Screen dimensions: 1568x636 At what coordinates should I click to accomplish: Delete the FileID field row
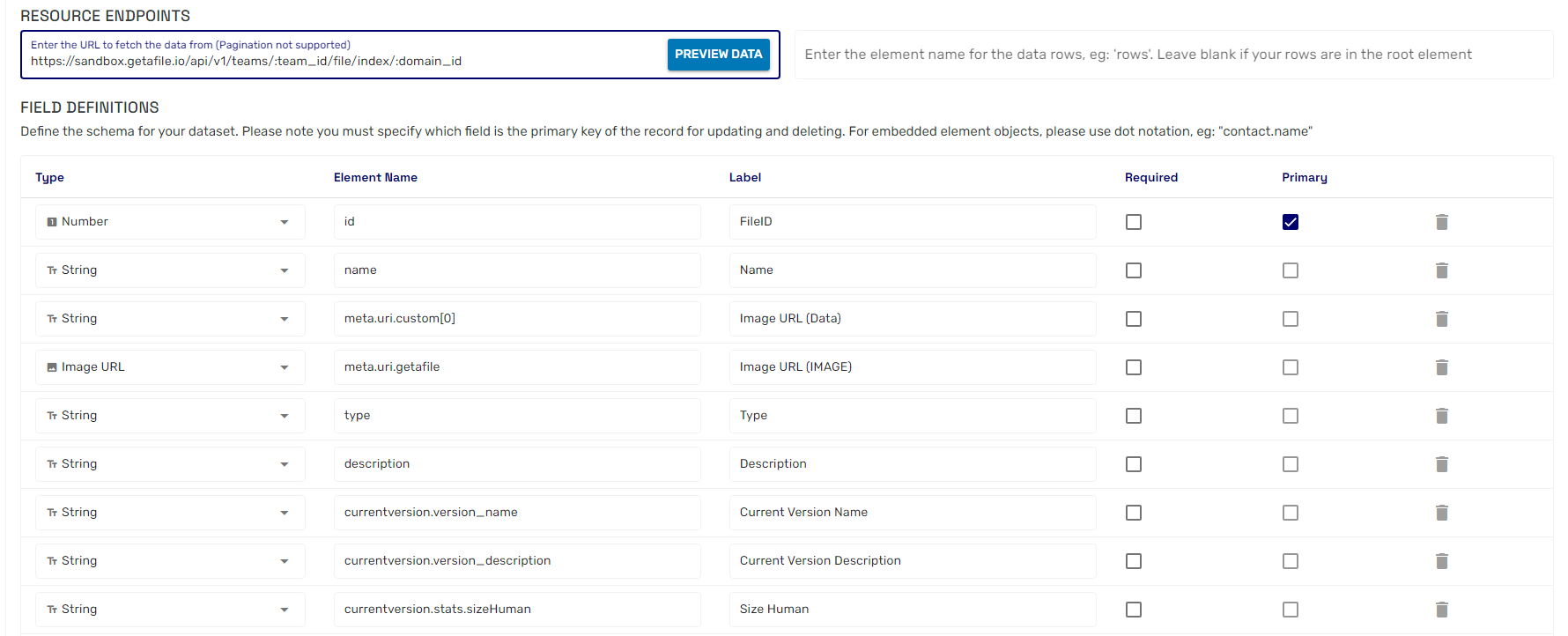tap(1441, 222)
